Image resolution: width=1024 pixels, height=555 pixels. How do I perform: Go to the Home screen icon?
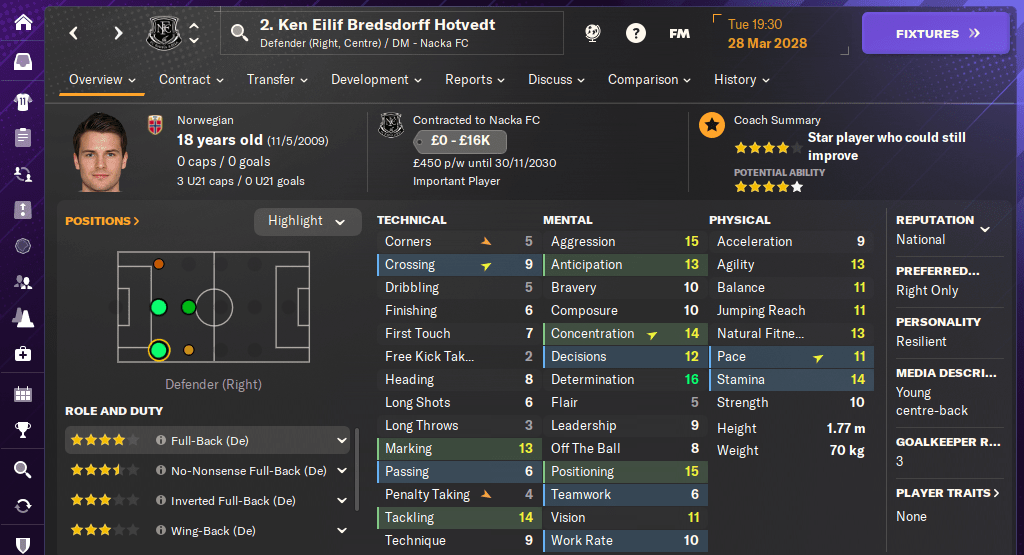[x=22, y=22]
